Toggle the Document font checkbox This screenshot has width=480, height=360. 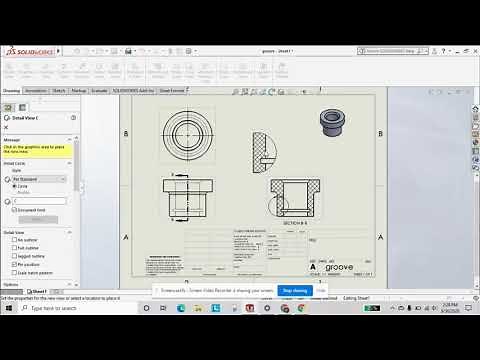[x=14, y=210]
